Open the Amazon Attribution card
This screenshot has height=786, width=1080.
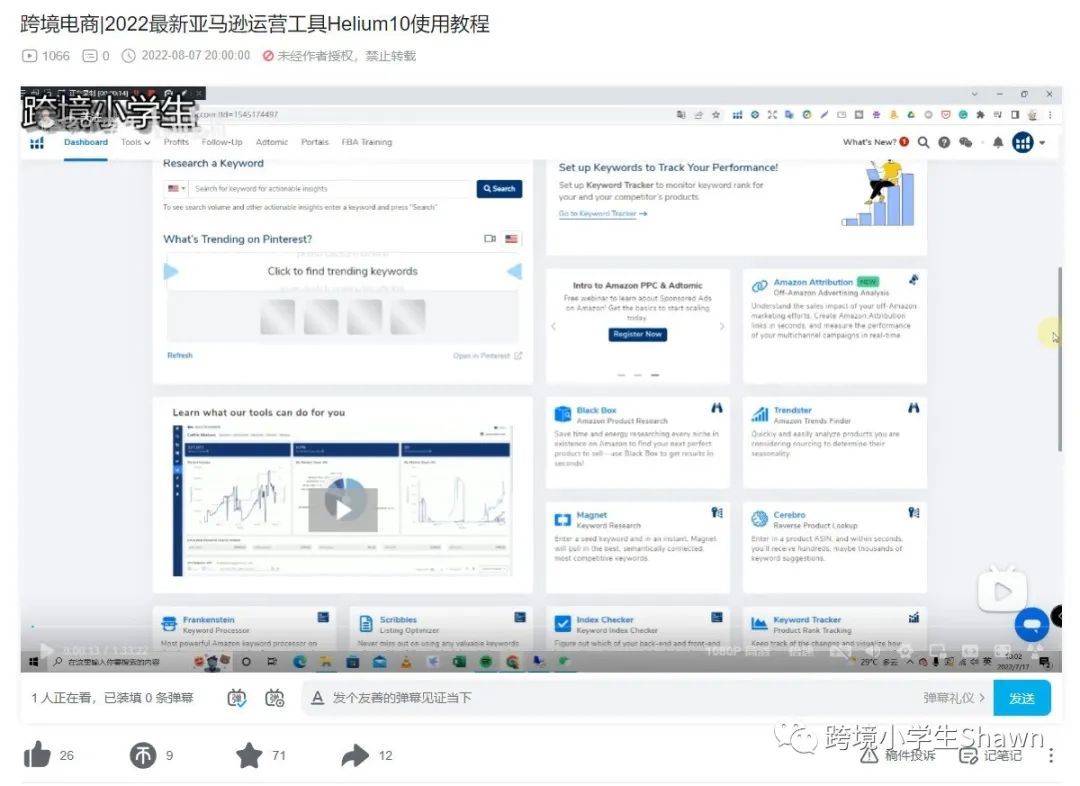834,326
